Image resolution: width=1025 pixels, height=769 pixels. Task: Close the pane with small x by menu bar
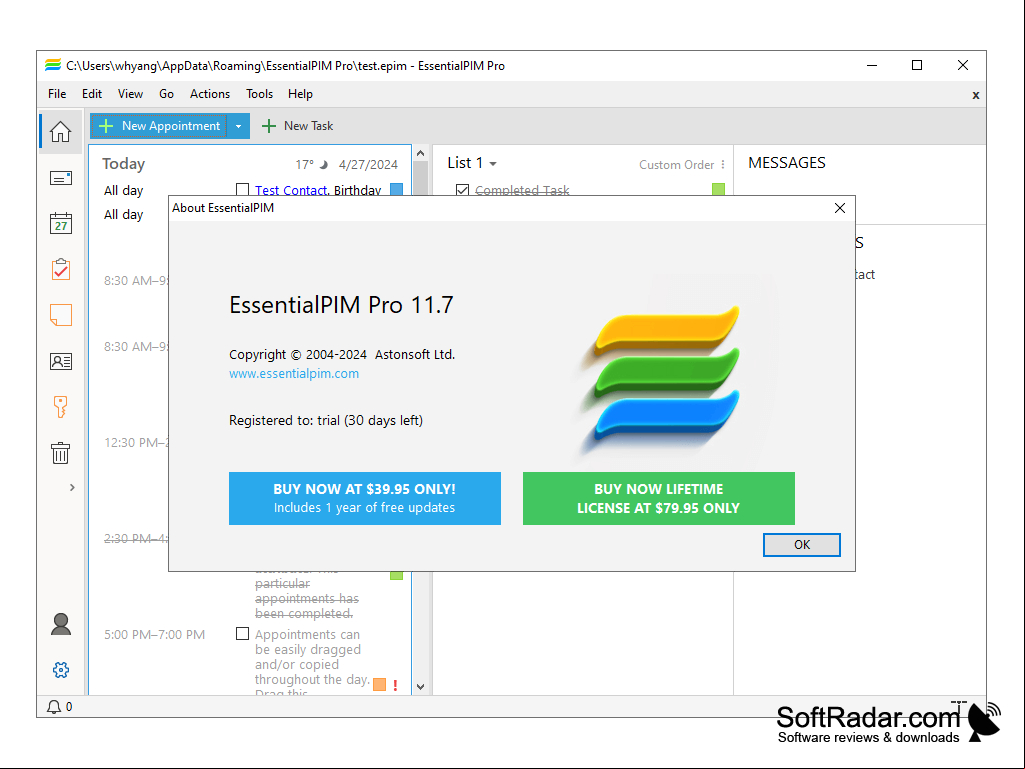975,95
